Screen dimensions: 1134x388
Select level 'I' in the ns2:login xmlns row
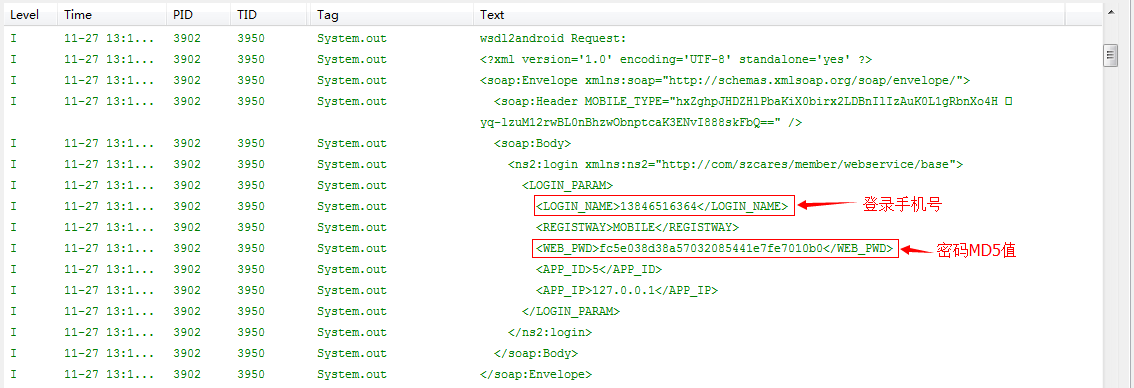pos(13,164)
